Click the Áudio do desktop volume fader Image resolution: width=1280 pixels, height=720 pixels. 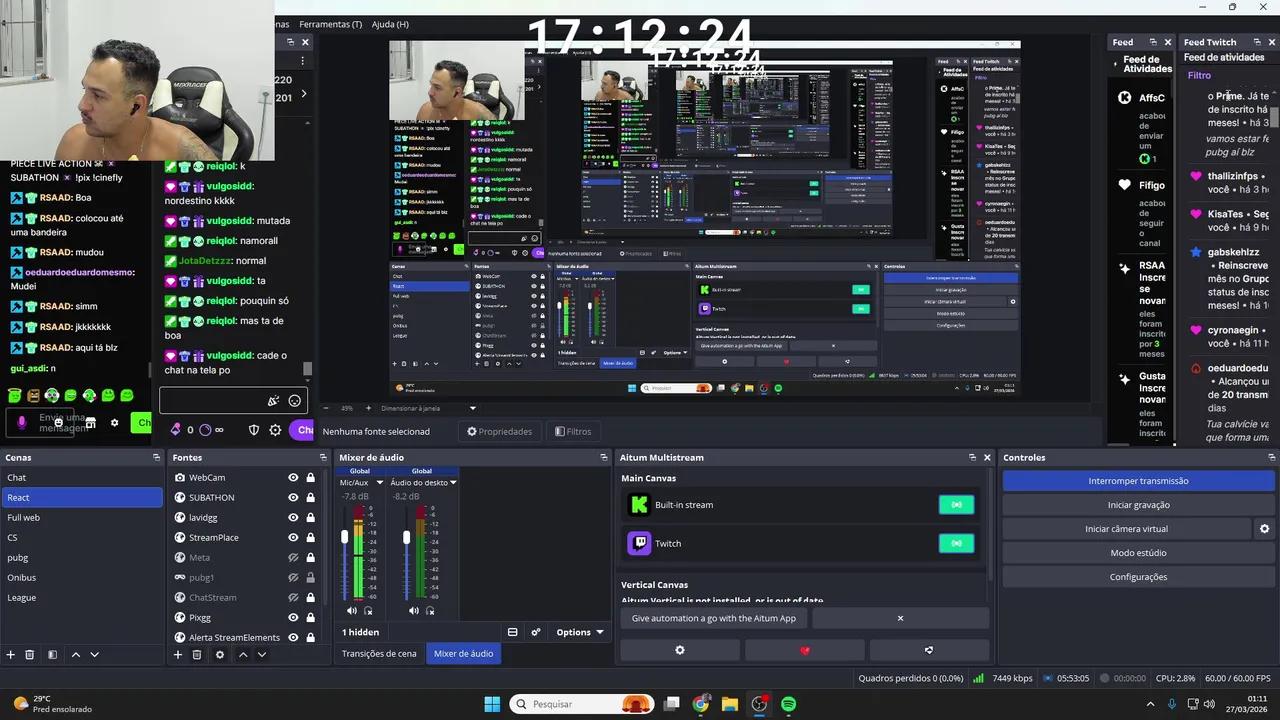pos(406,538)
